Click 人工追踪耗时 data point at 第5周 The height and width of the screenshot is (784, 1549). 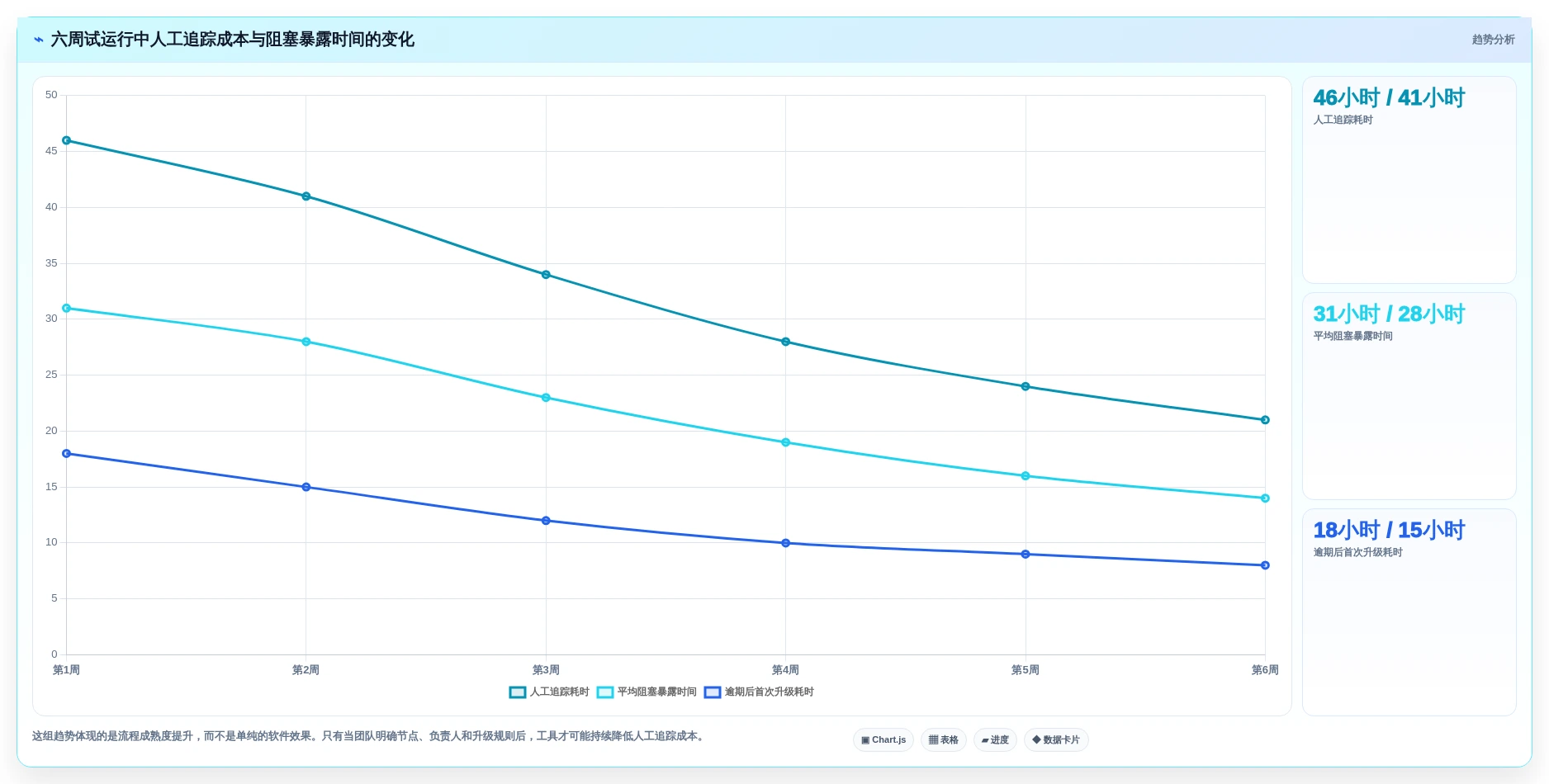[x=1026, y=386]
